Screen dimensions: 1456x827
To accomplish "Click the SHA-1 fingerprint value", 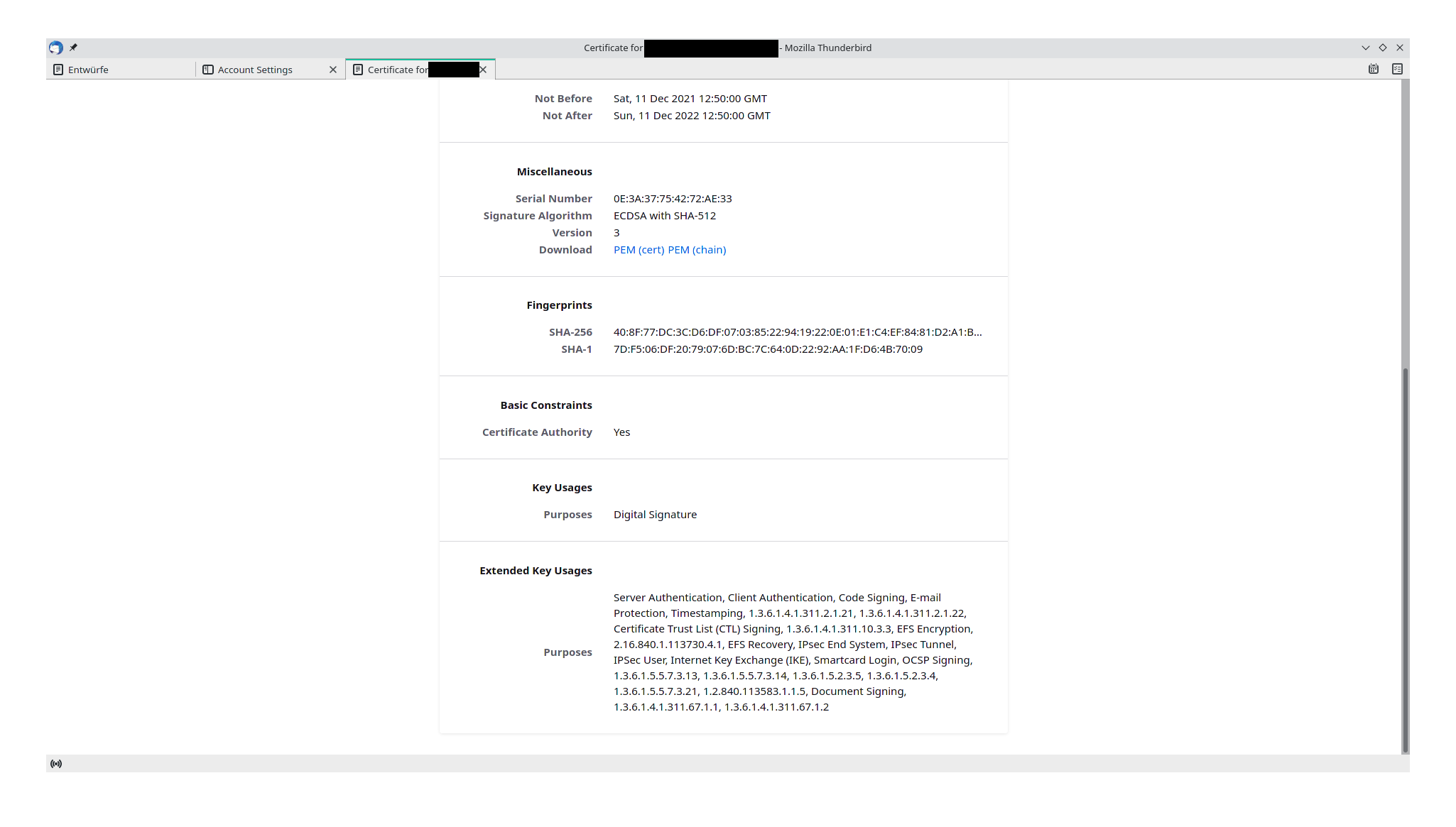I will [768, 349].
